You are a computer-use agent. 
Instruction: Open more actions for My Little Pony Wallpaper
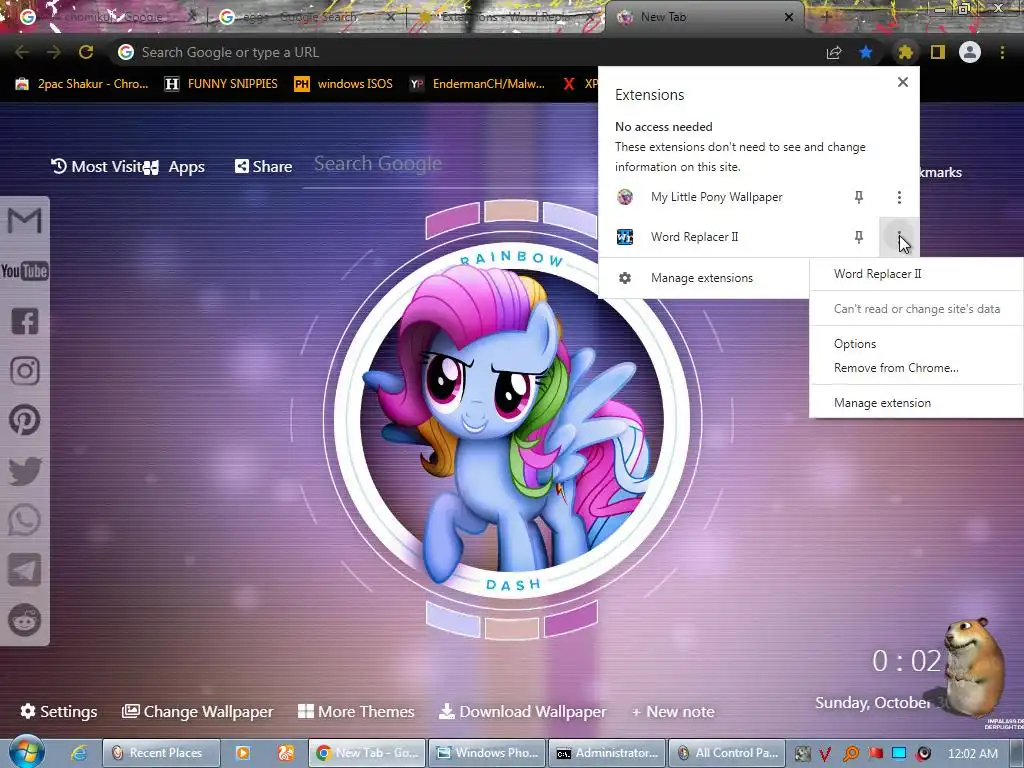[x=899, y=197]
